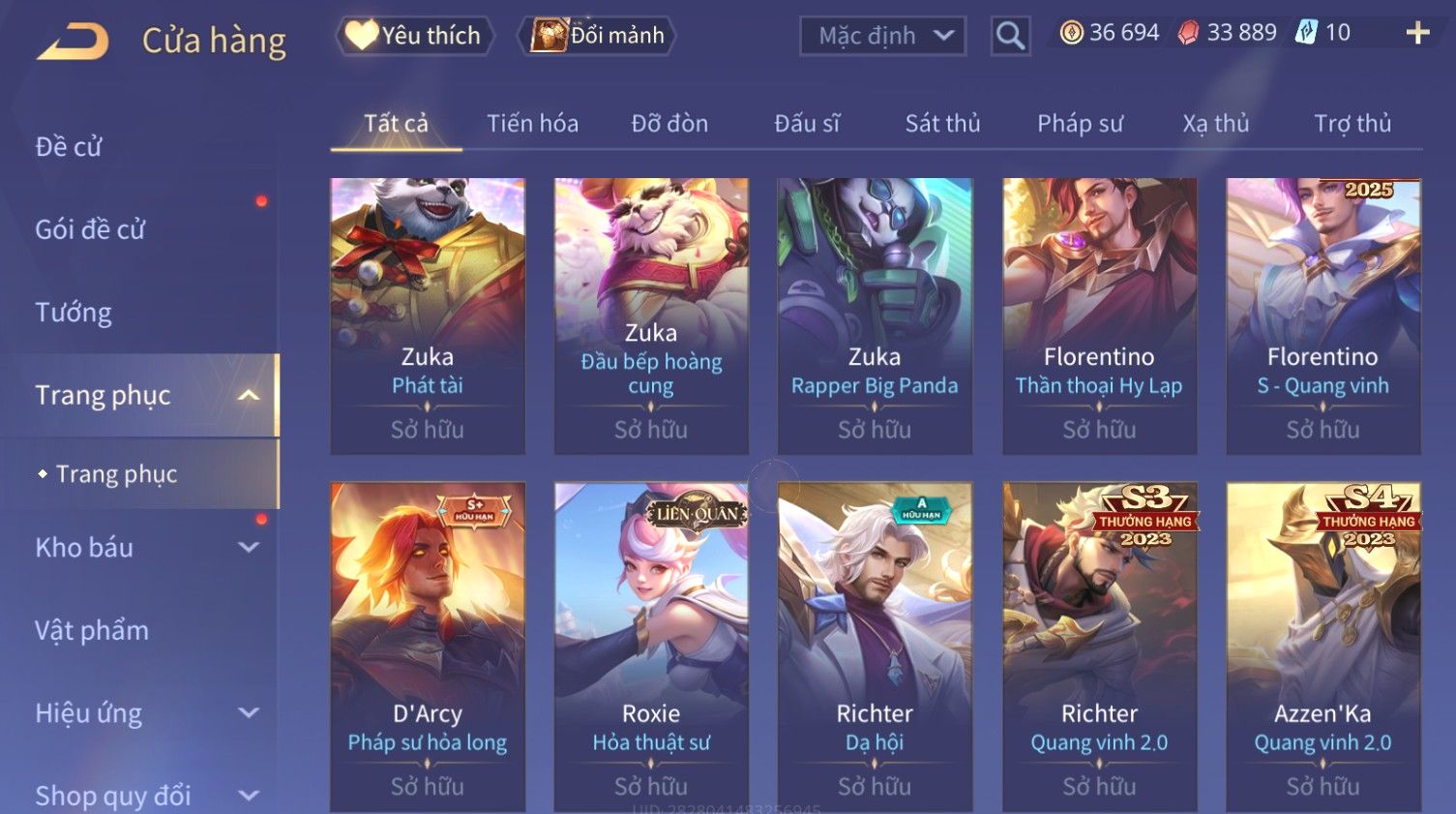Image resolution: width=1456 pixels, height=814 pixels.
Task: Switch to the Sát thủ tab
Action: (x=942, y=124)
